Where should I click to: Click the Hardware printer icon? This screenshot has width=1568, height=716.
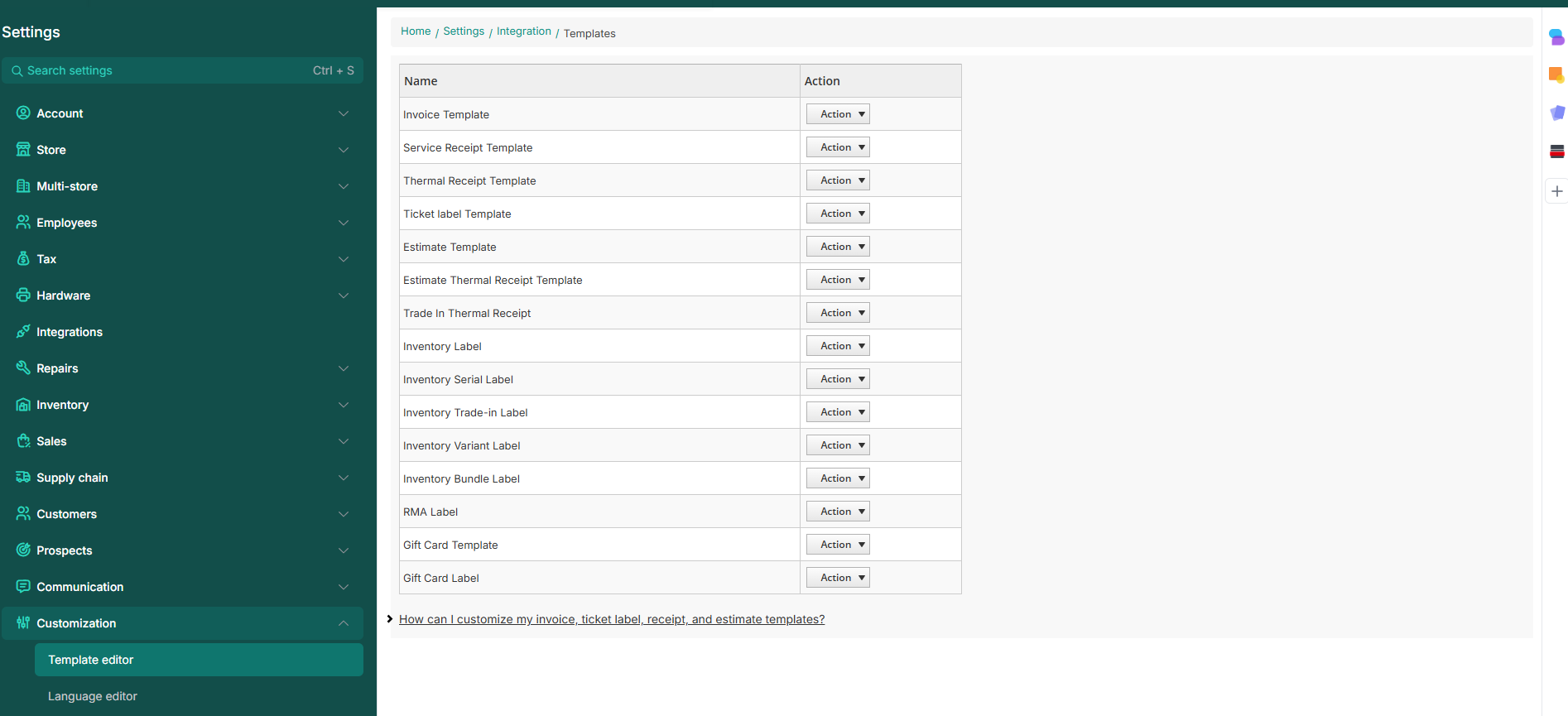click(x=23, y=296)
